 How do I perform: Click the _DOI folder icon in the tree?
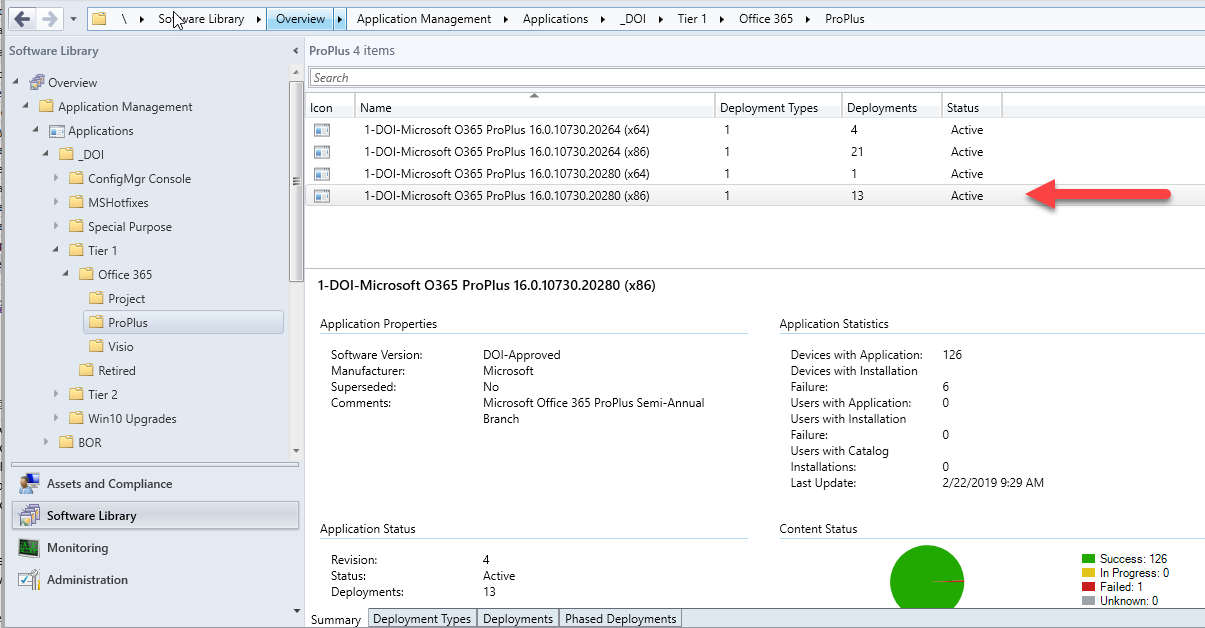(67, 154)
